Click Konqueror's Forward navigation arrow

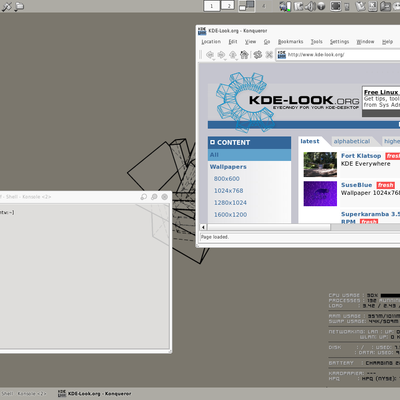tap(221, 54)
